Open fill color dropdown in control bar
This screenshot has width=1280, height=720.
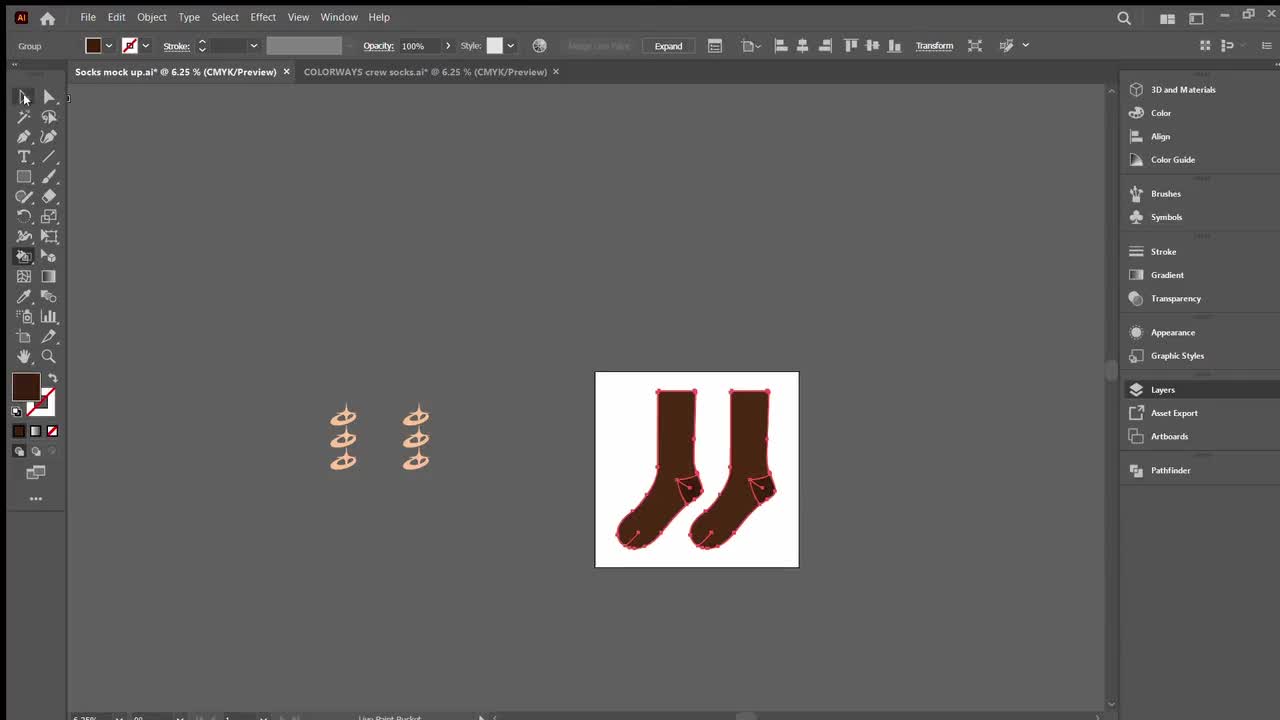pos(108,46)
